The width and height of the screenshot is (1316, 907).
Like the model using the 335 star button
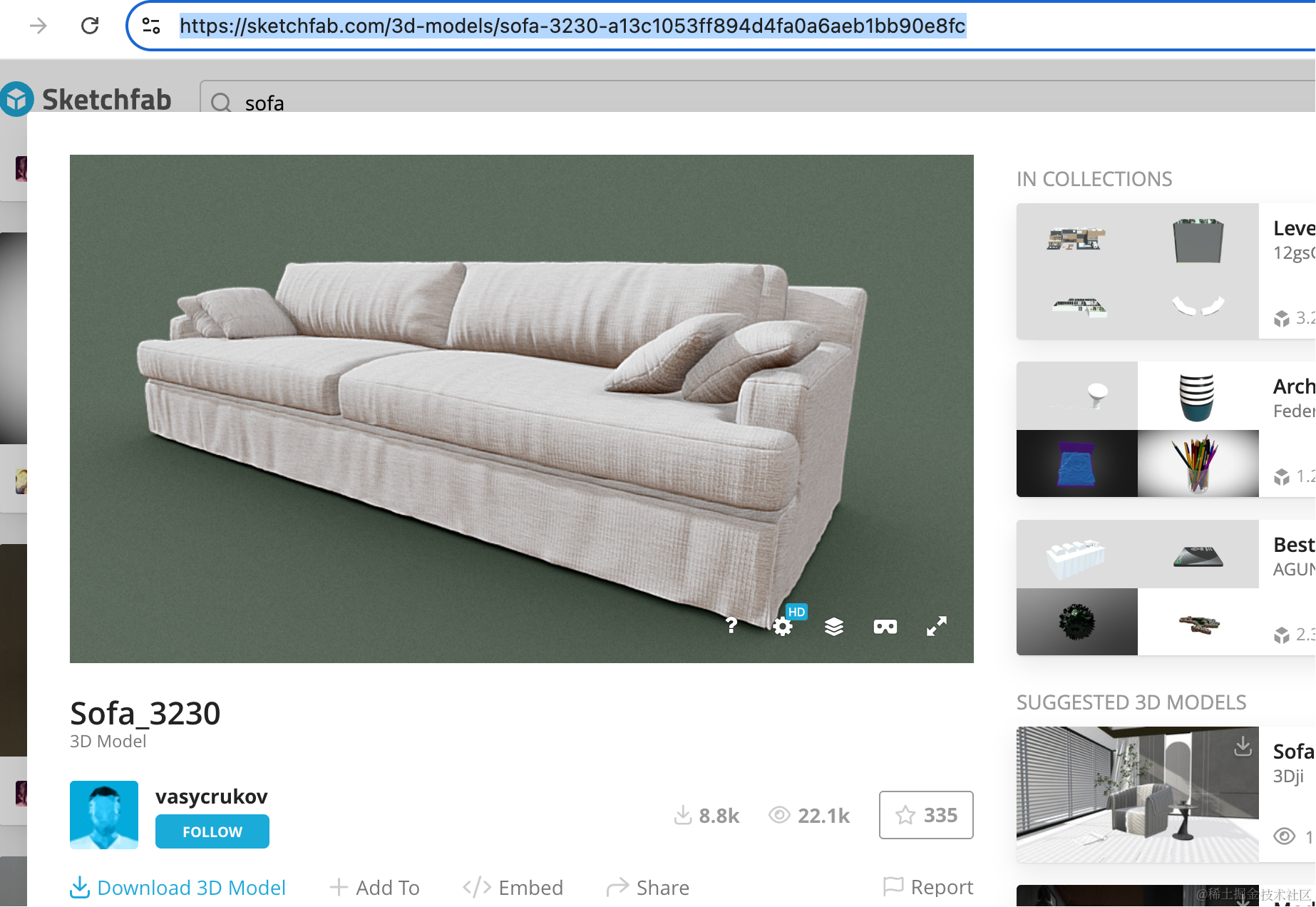[x=926, y=815]
